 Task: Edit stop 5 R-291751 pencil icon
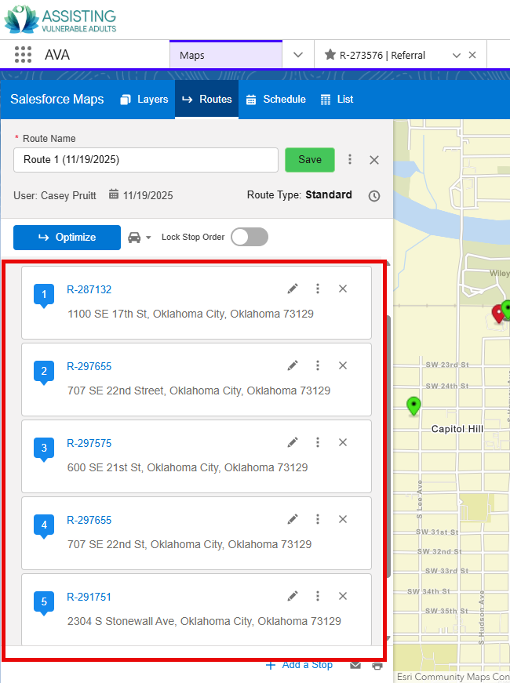click(293, 596)
